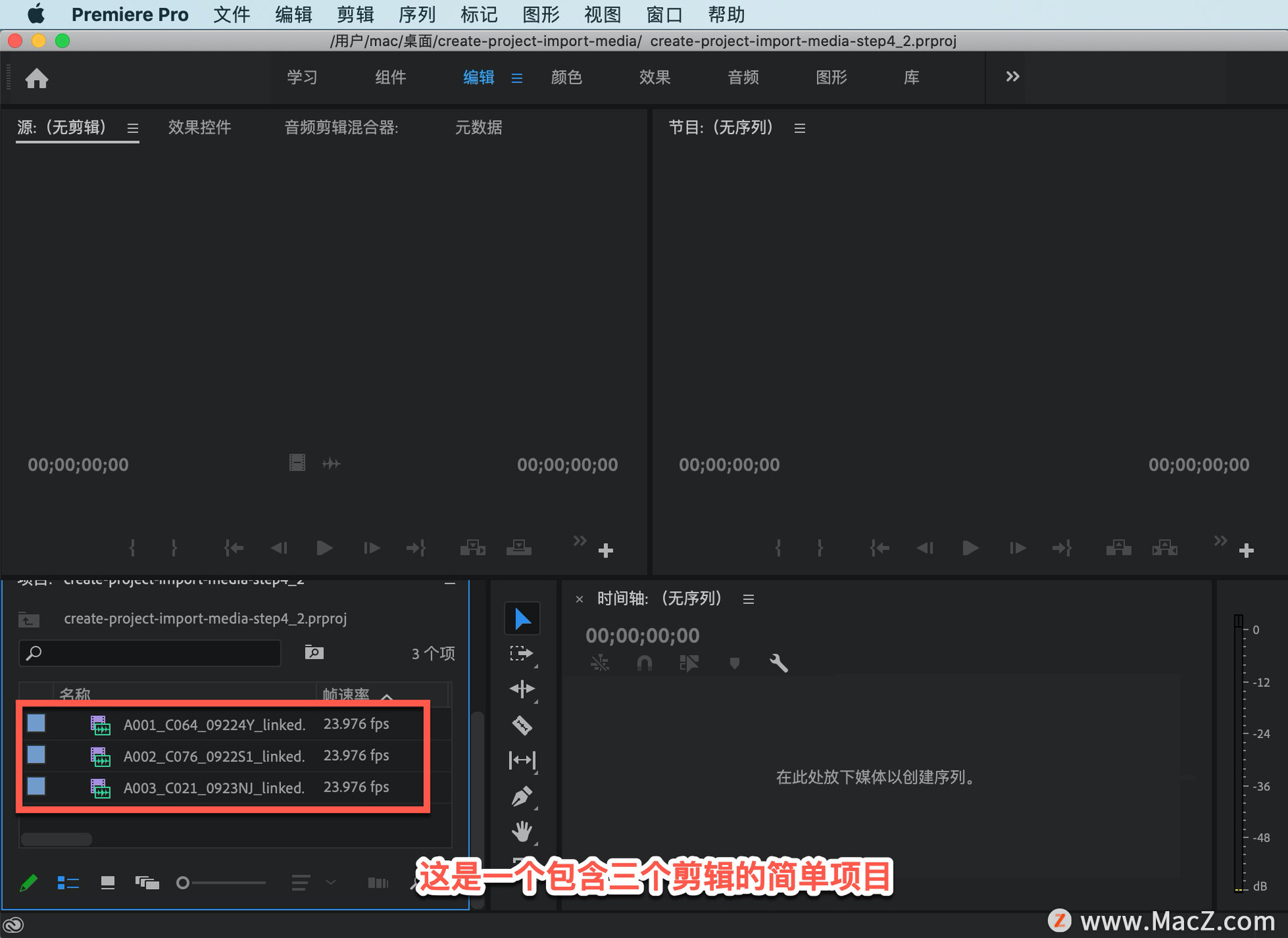Adjust the thumbnail zoom slider
This screenshot has height=938, width=1288.
[183, 883]
